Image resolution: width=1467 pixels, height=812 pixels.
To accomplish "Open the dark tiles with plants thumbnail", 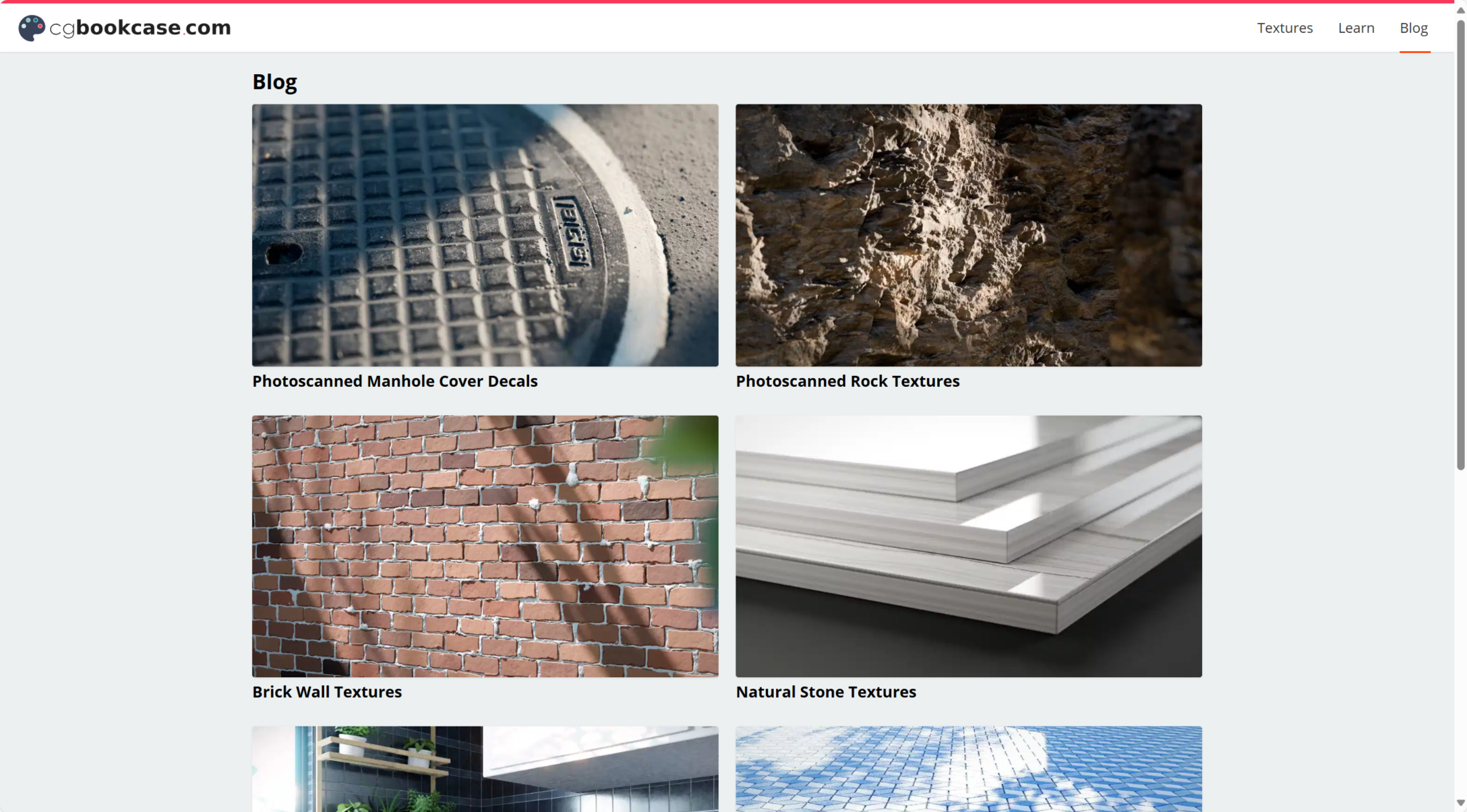I will click(x=485, y=768).
